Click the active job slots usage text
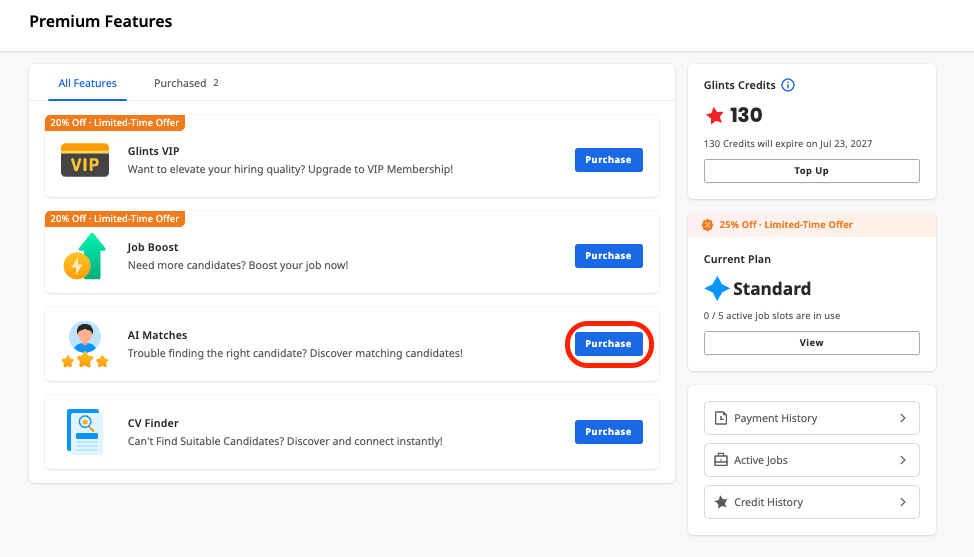Viewport: 974px width, 557px height. (771, 315)
